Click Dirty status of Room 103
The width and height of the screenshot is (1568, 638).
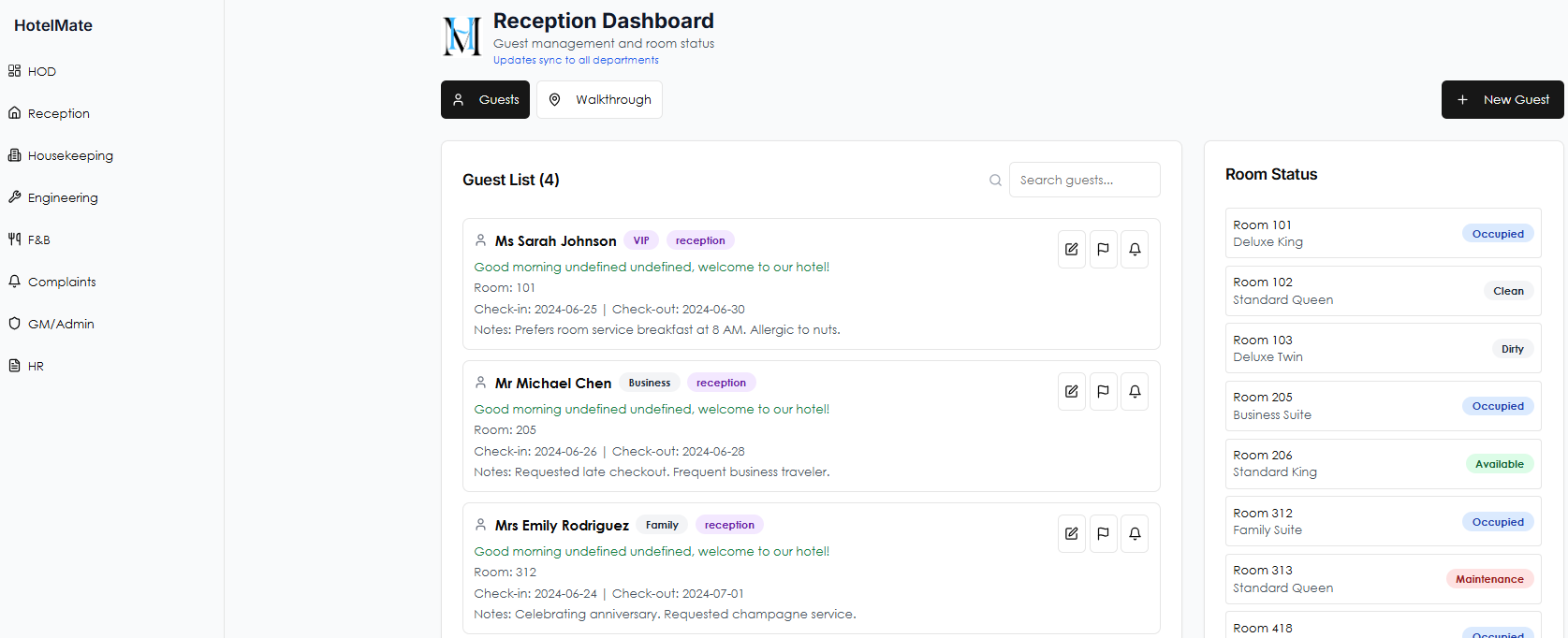pyautogui.click(x=1513, y=349)
